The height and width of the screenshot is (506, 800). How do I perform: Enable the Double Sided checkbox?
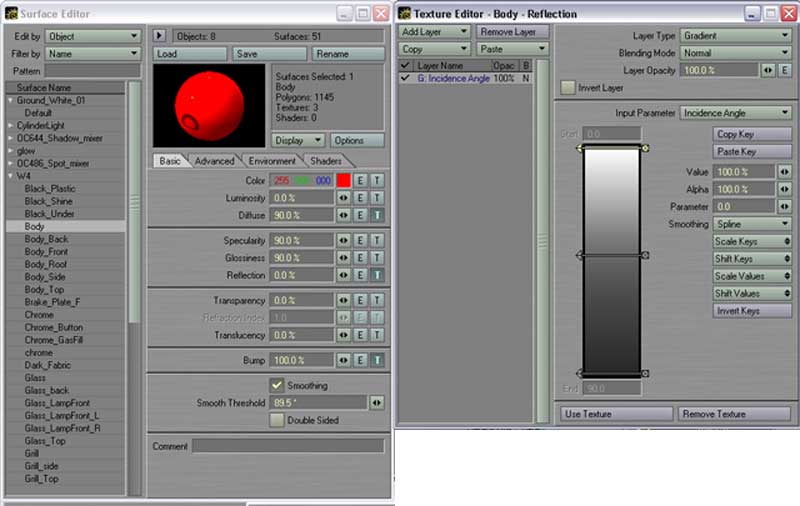point(277,420)
